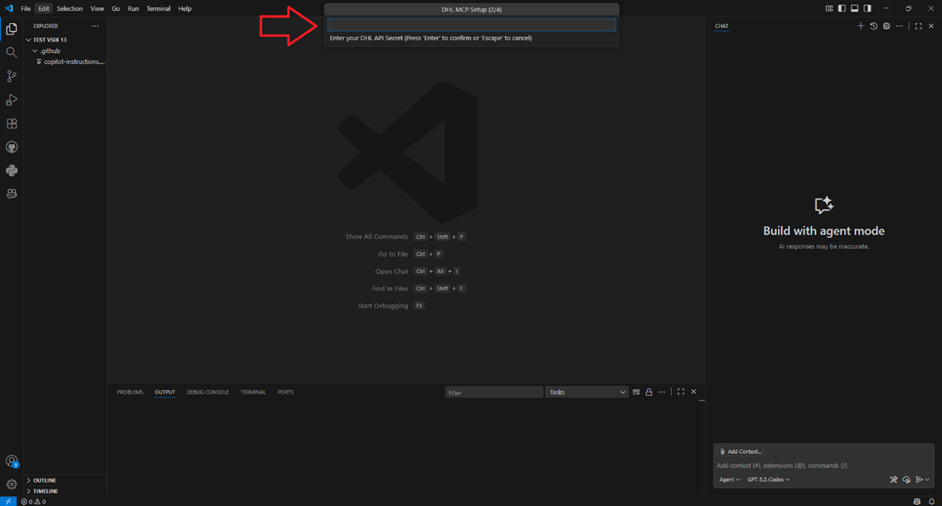Open the Agent mode dropdown
This screenshot has width=942, height=506.
point(729,480)
